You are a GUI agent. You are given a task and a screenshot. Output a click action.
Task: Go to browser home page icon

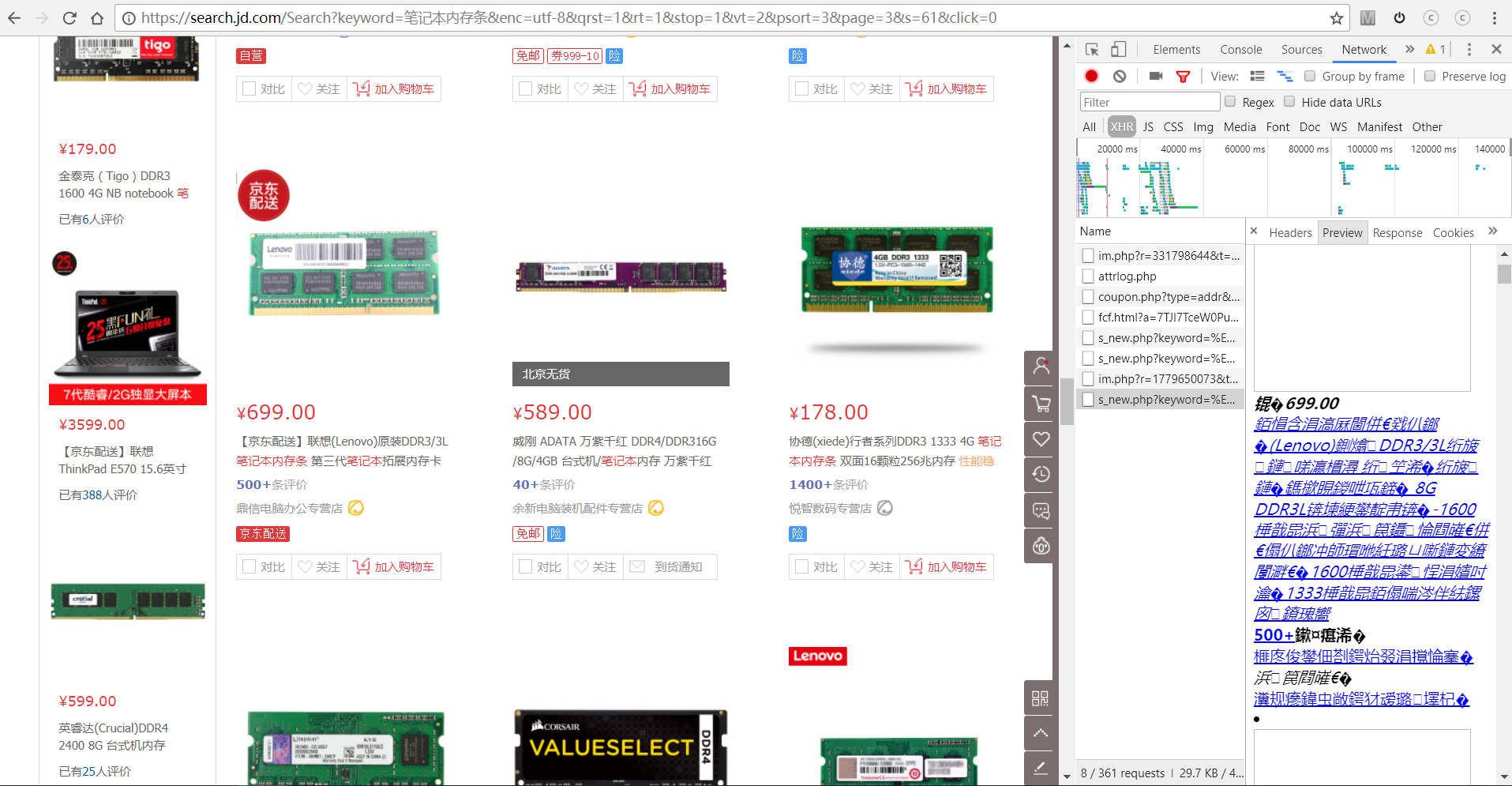(x=96, y=17)
